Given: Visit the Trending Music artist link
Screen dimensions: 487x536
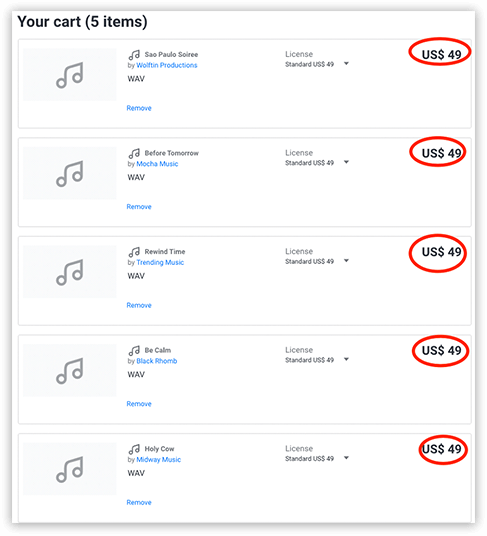Looking at the screenshot, I should [x=160, y=263].
